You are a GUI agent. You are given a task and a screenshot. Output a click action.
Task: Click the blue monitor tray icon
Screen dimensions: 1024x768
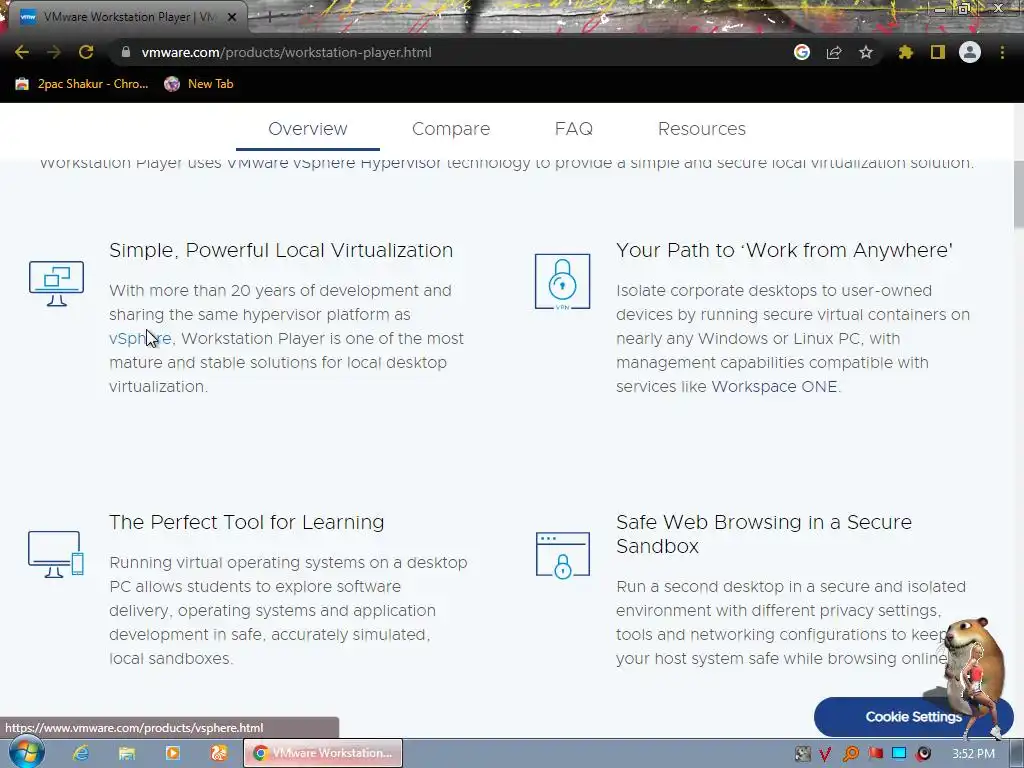[x=899, y=754]
